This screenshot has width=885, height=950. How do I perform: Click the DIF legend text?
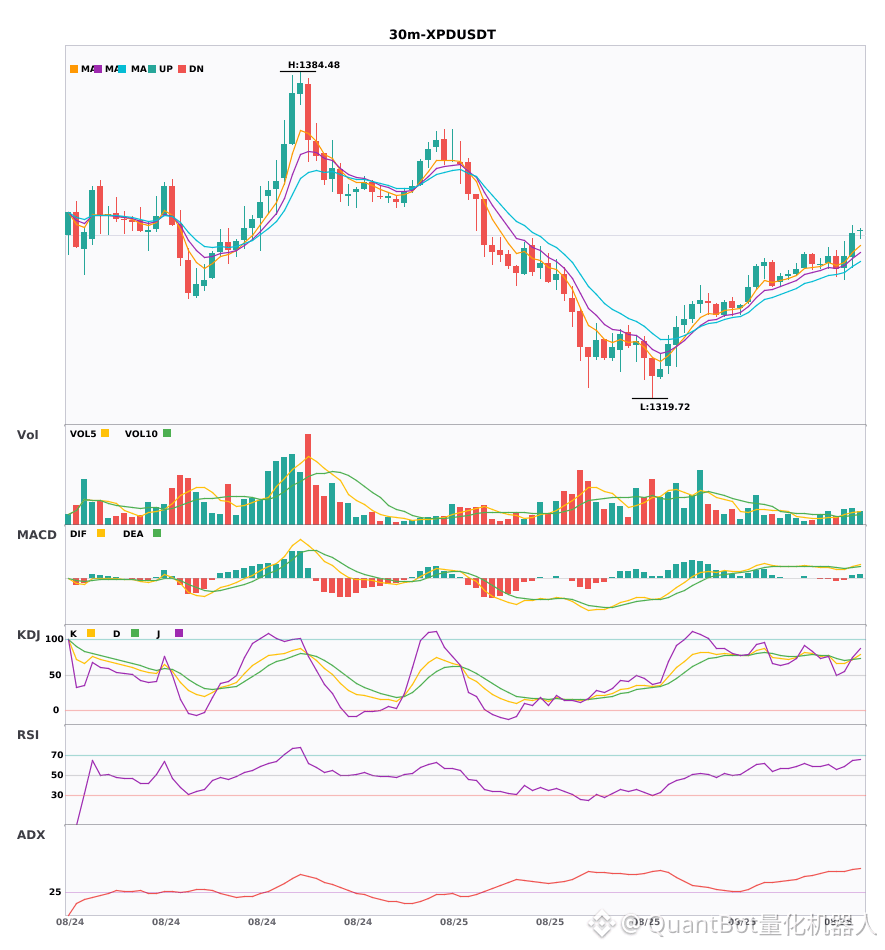point(78,534)
